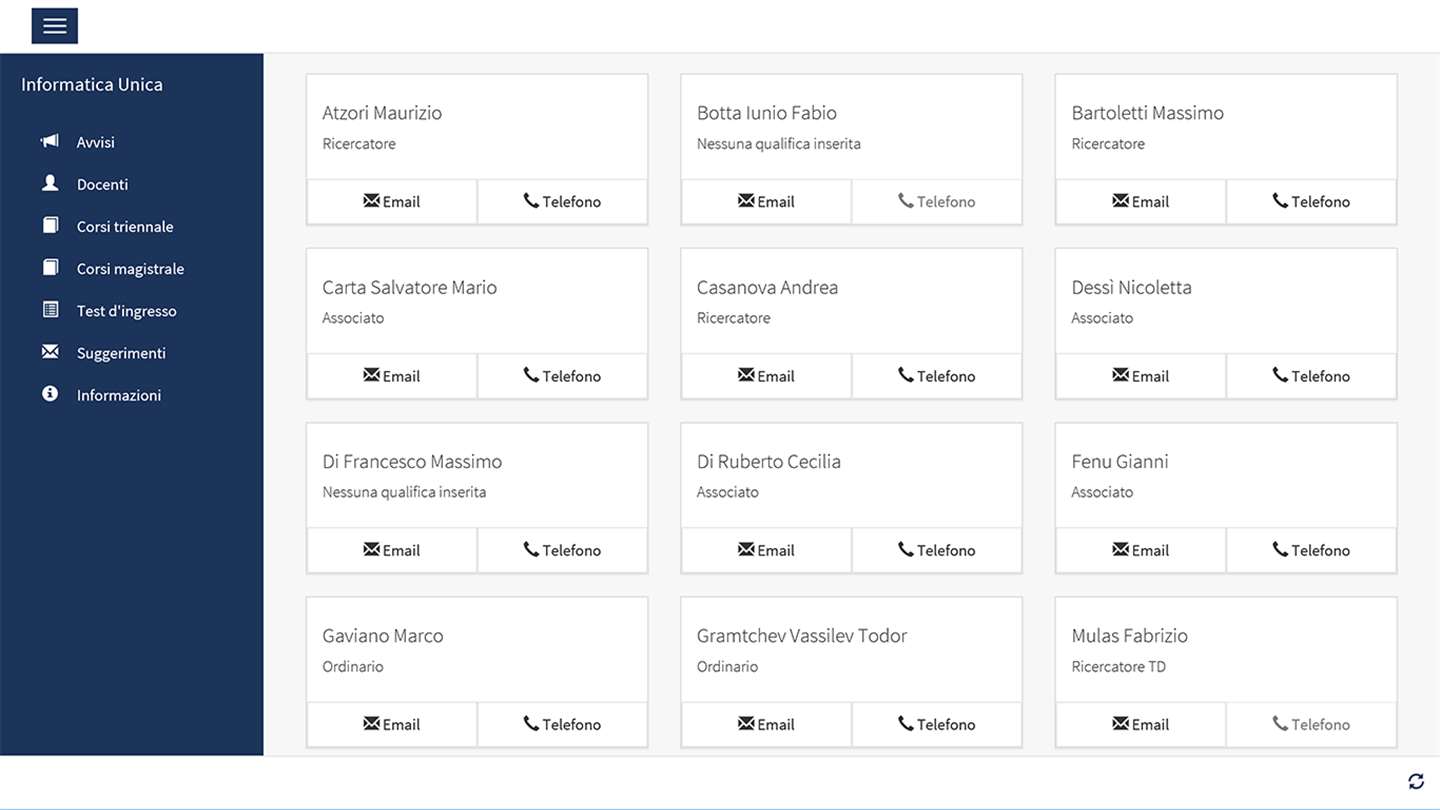Click the book icon beside Corsi triennale
Viewport: 1440px width, 810px height.
(50, 225)
